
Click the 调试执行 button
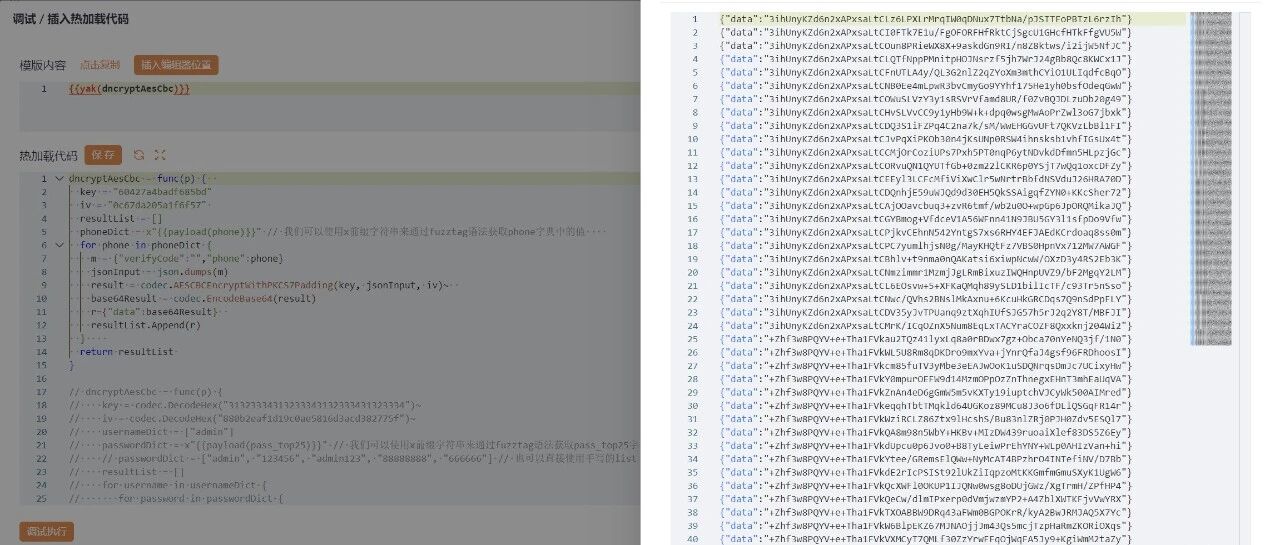pyautogui.click(x=46, y=531)
